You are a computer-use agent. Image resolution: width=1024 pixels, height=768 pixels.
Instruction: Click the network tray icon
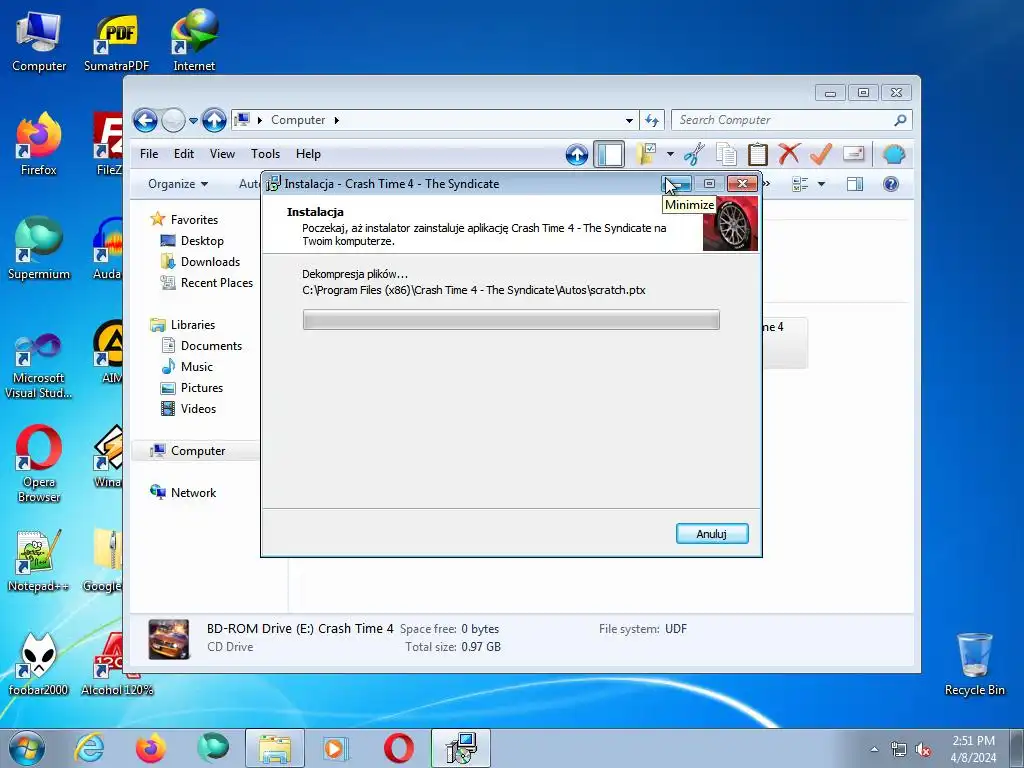899,749
